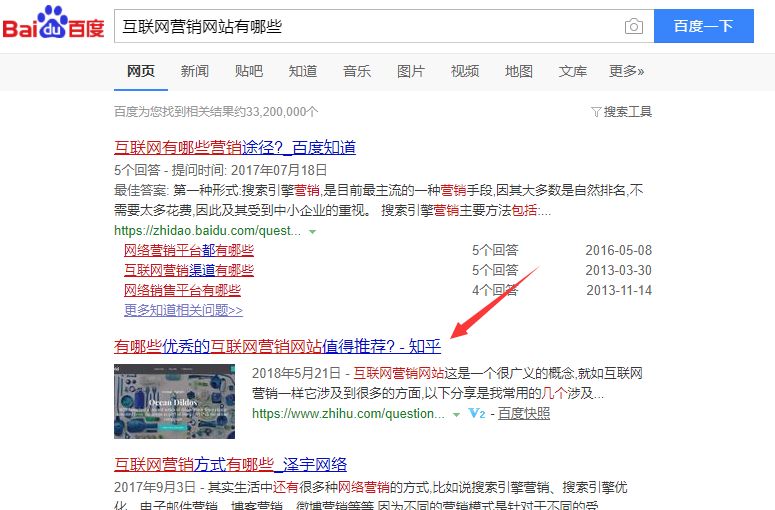Image resolution: width=775 pixels, height=510 pixels.
Task: Switch to the 文库 tab
Action: pyautogui.click(x=572, y=71)
